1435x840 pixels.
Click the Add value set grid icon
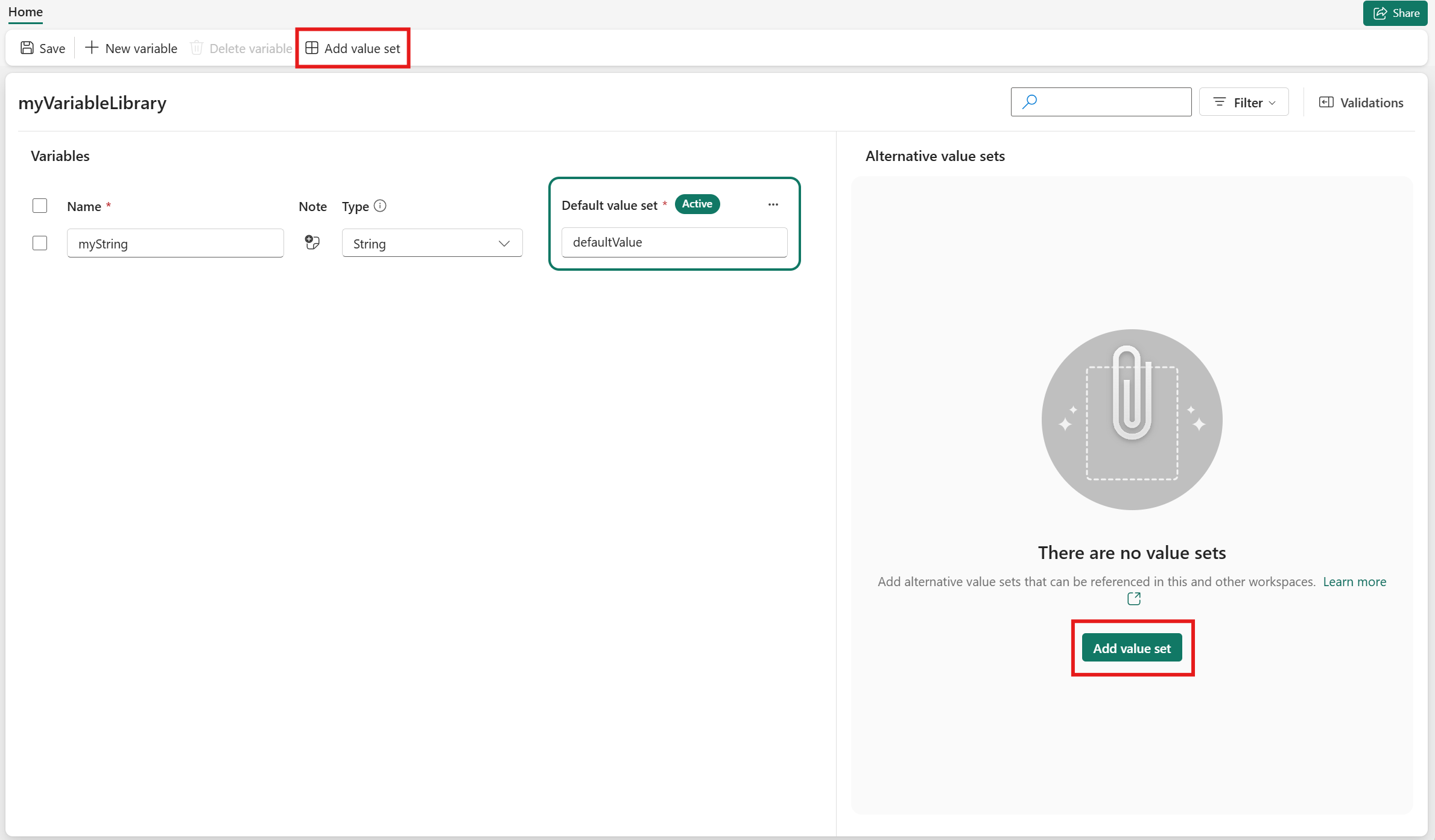(x=312, y=48)
